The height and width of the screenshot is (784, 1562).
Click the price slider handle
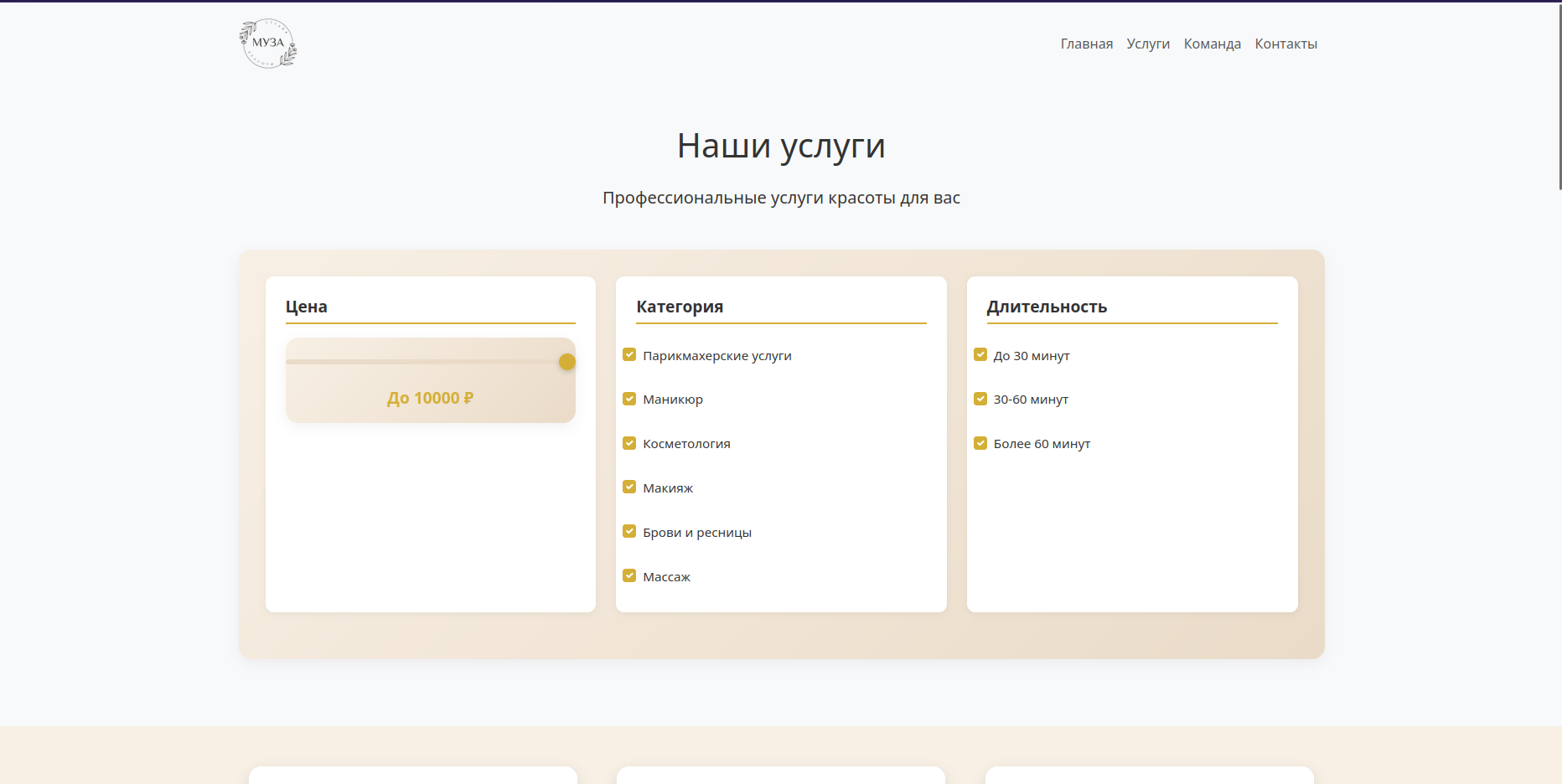[x=567, y=362]
